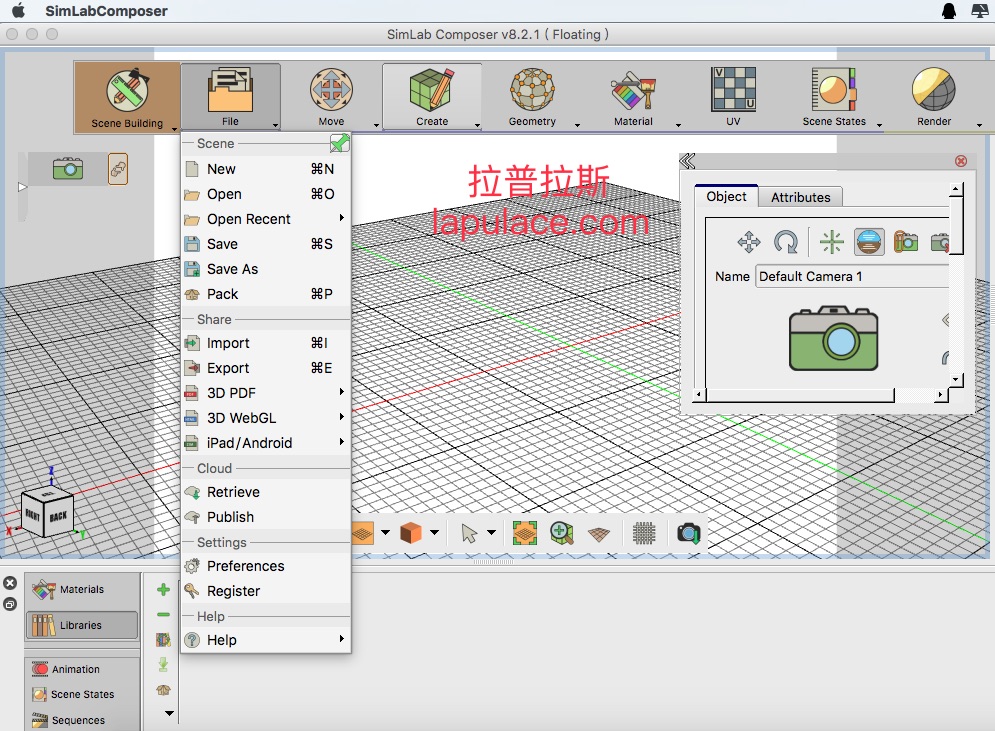The height and width of the screenshot is (731, 995).
Task: Click the rotate arrow icon in Object panel
Action: point(786,242)
